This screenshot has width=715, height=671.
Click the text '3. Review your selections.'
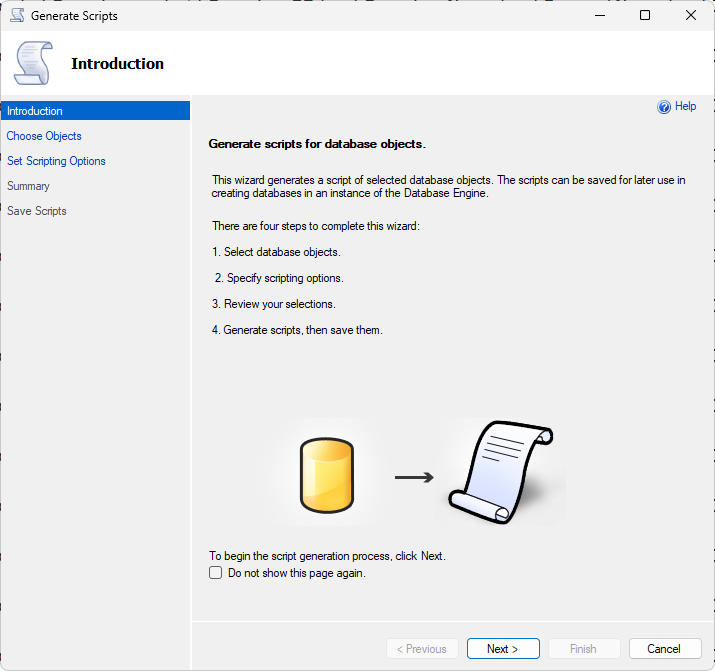tap(274, 304)
